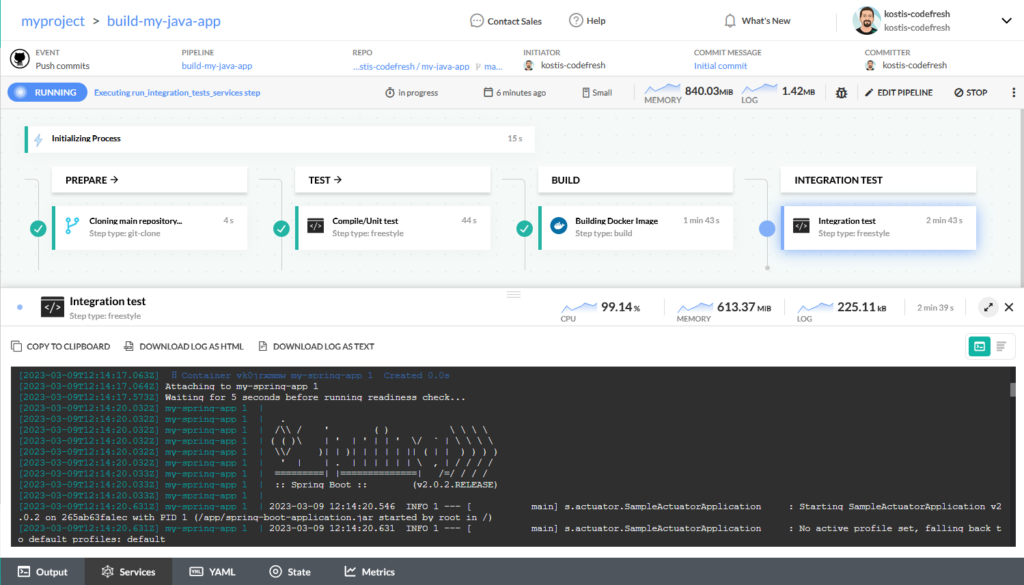Click the step panel LOG 225.11 graph
This screenshot has width=1024, height=585.
coord(815,307)
